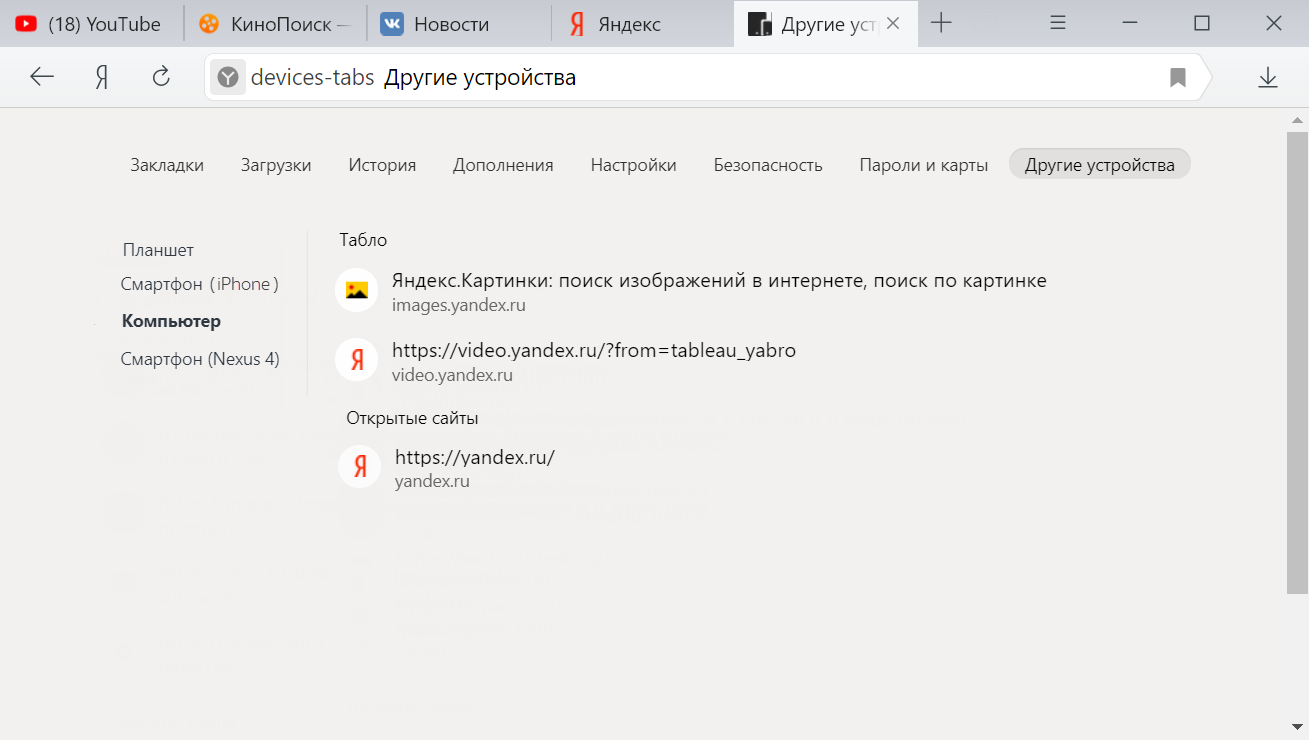1309x740 pixels.
Task: Minimize the browser window
Action: (1130, 23)
